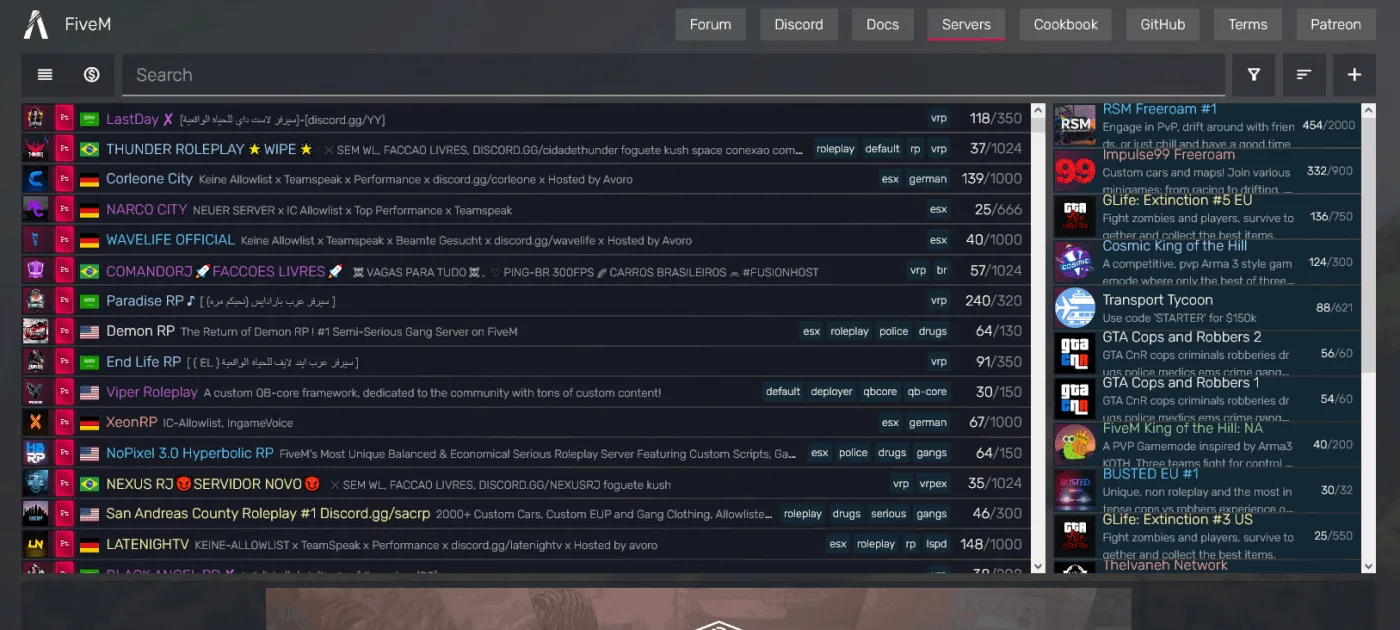Click the Search input field
1400x630 pixels.
coord(672,75)
